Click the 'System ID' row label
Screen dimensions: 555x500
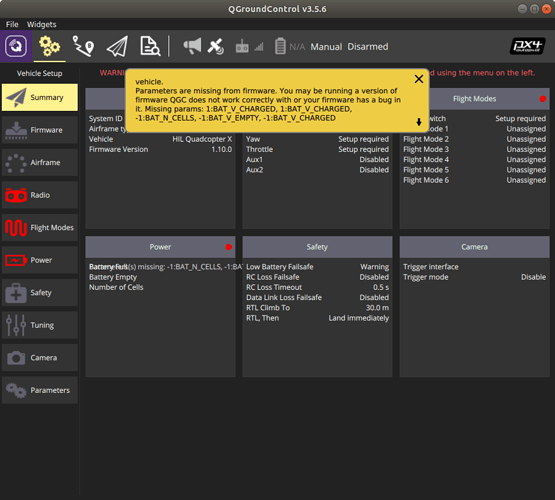pyautogui.click(x=105, y=119)
